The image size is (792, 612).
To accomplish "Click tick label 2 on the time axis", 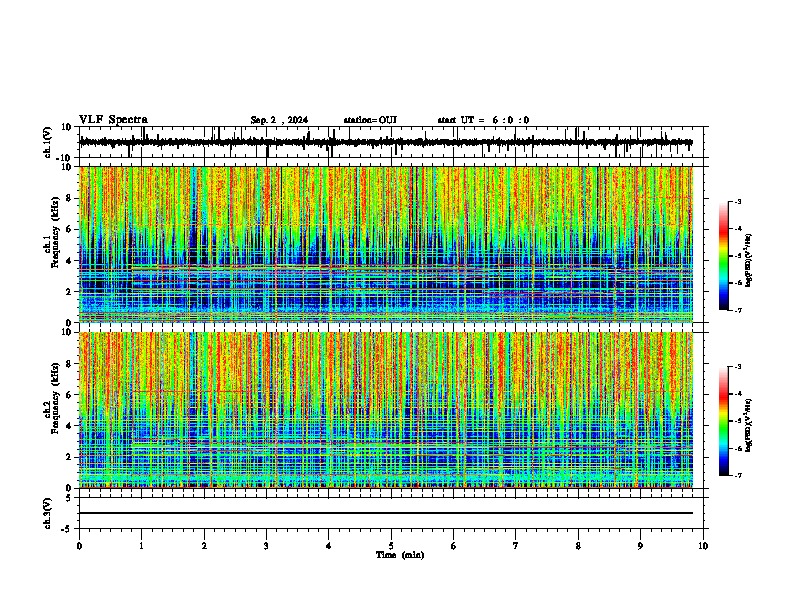I will tap(204, 546).
